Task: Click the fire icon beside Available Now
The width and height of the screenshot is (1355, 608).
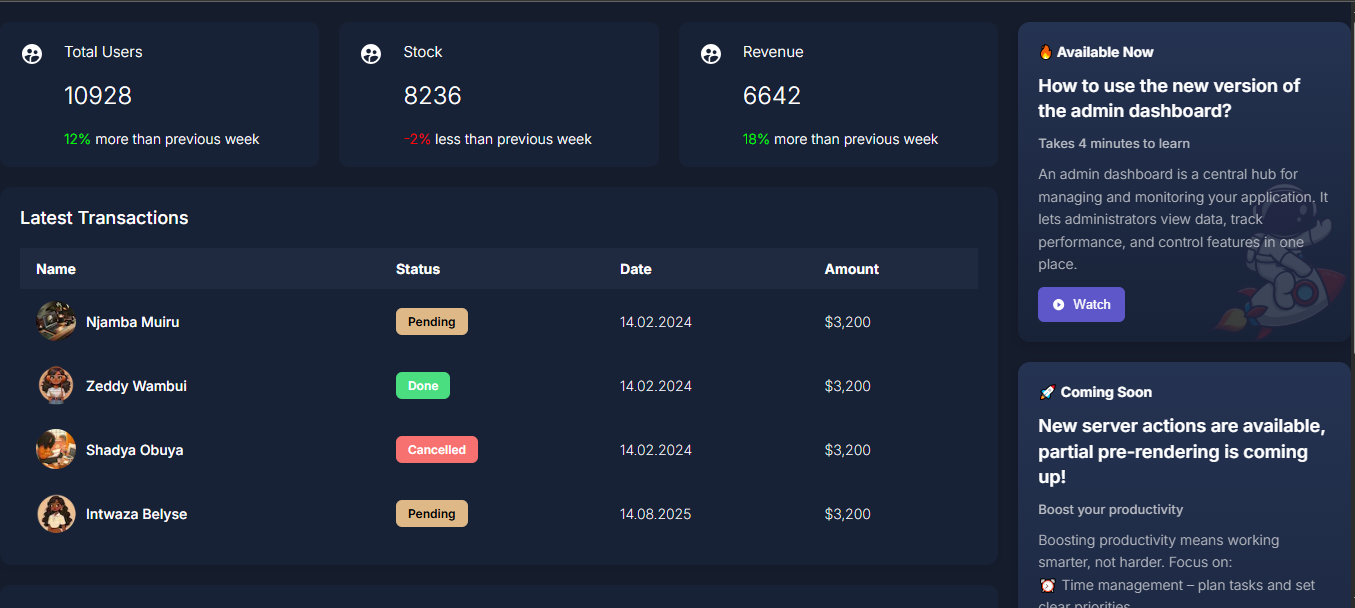Action: (1046, 52)
